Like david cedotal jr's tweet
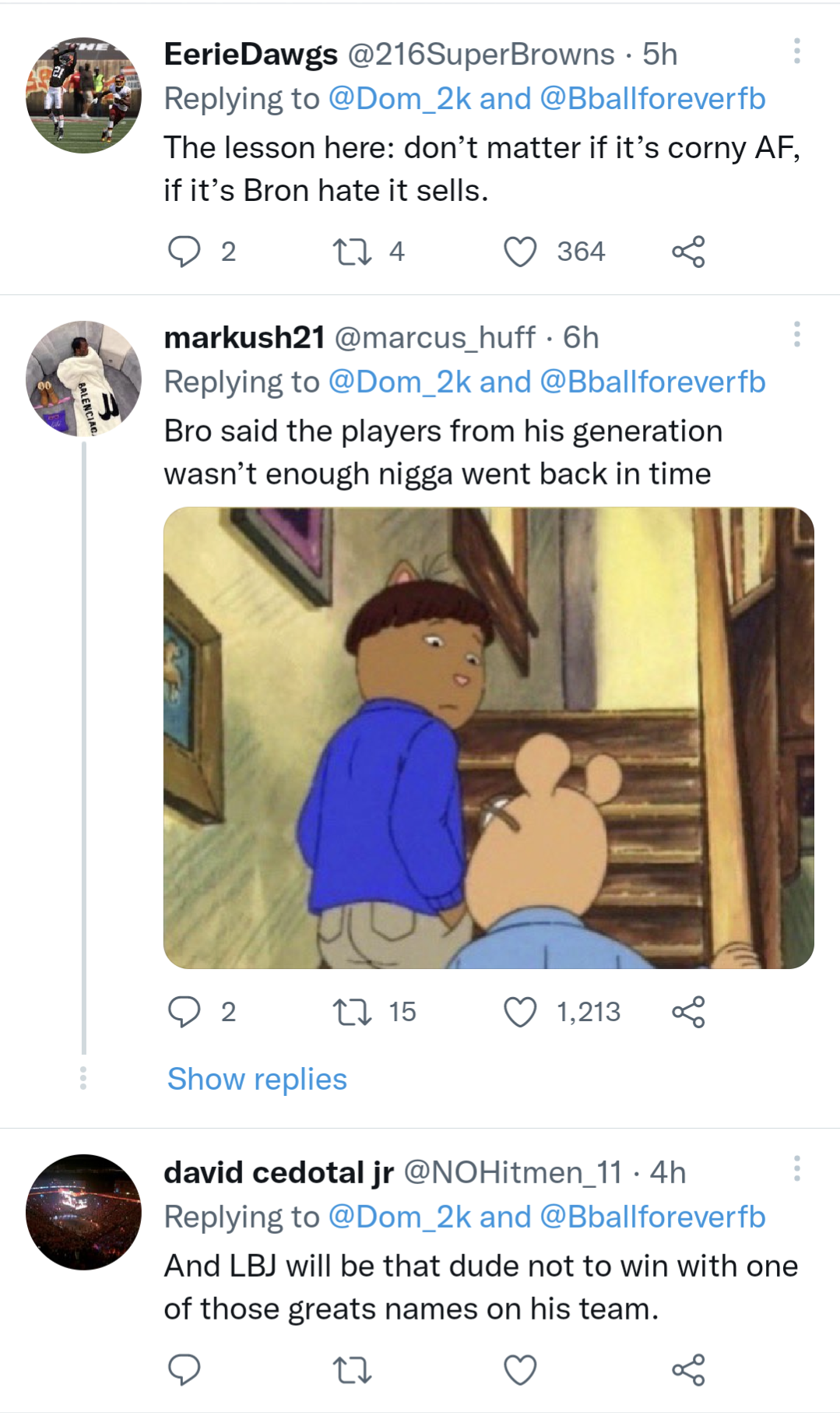Screen dimensions: 840x1413 click(520, 1370)
